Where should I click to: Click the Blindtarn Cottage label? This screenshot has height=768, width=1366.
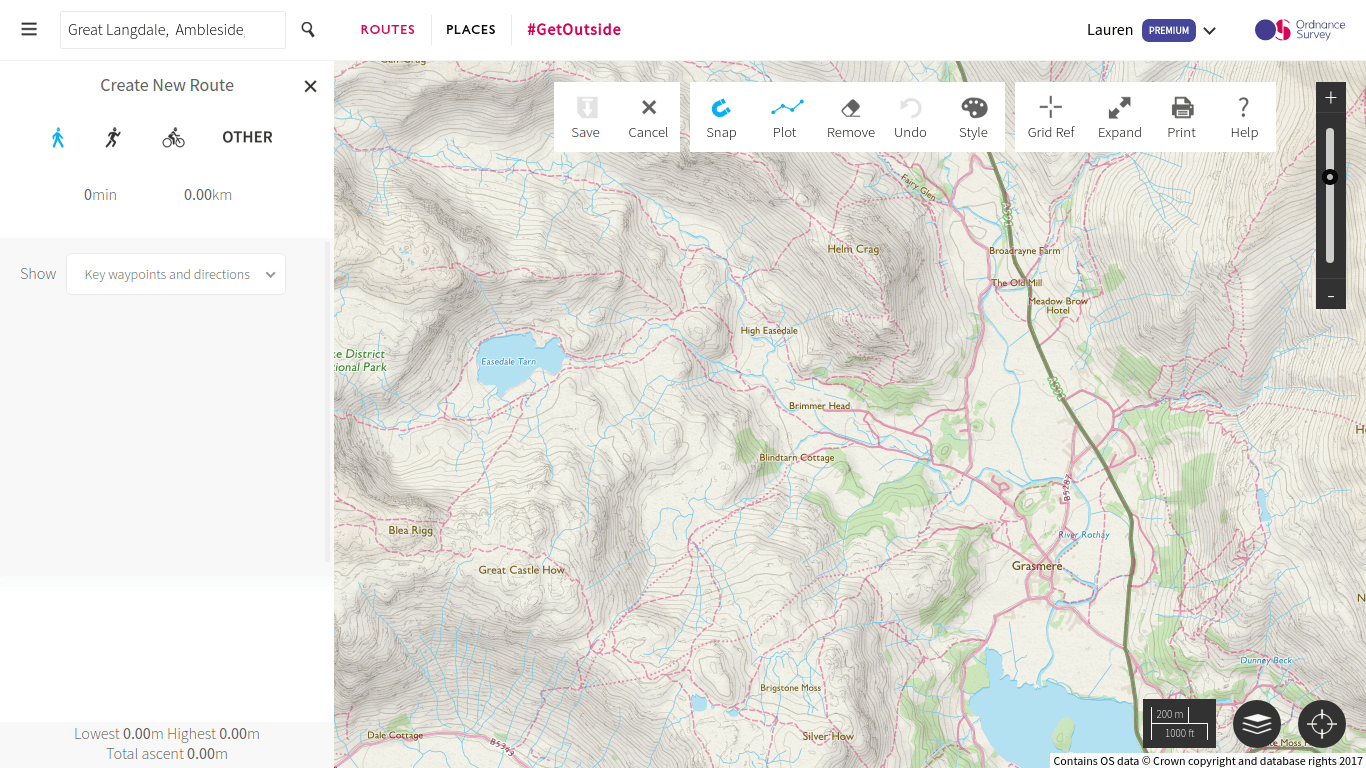coord(797,458)
